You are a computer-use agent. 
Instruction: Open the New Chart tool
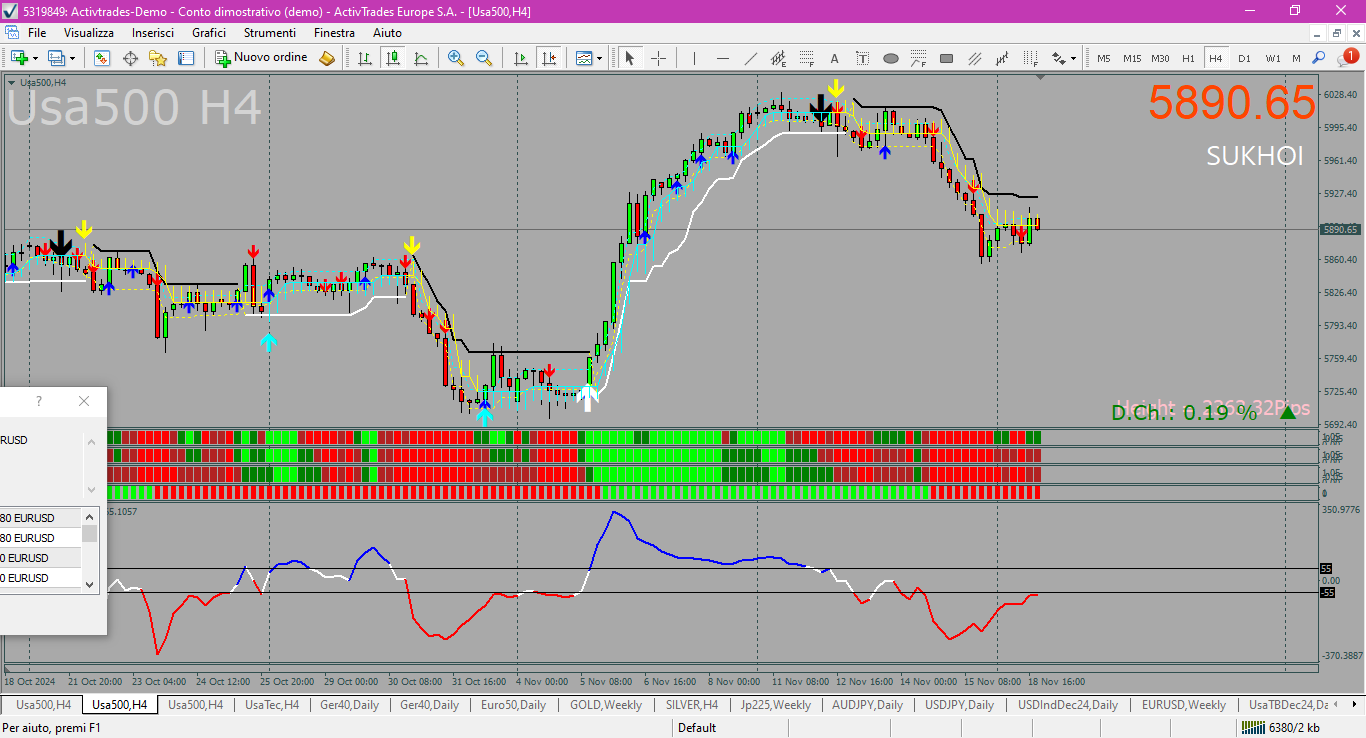pyautogui.click(x=19, y=58)
